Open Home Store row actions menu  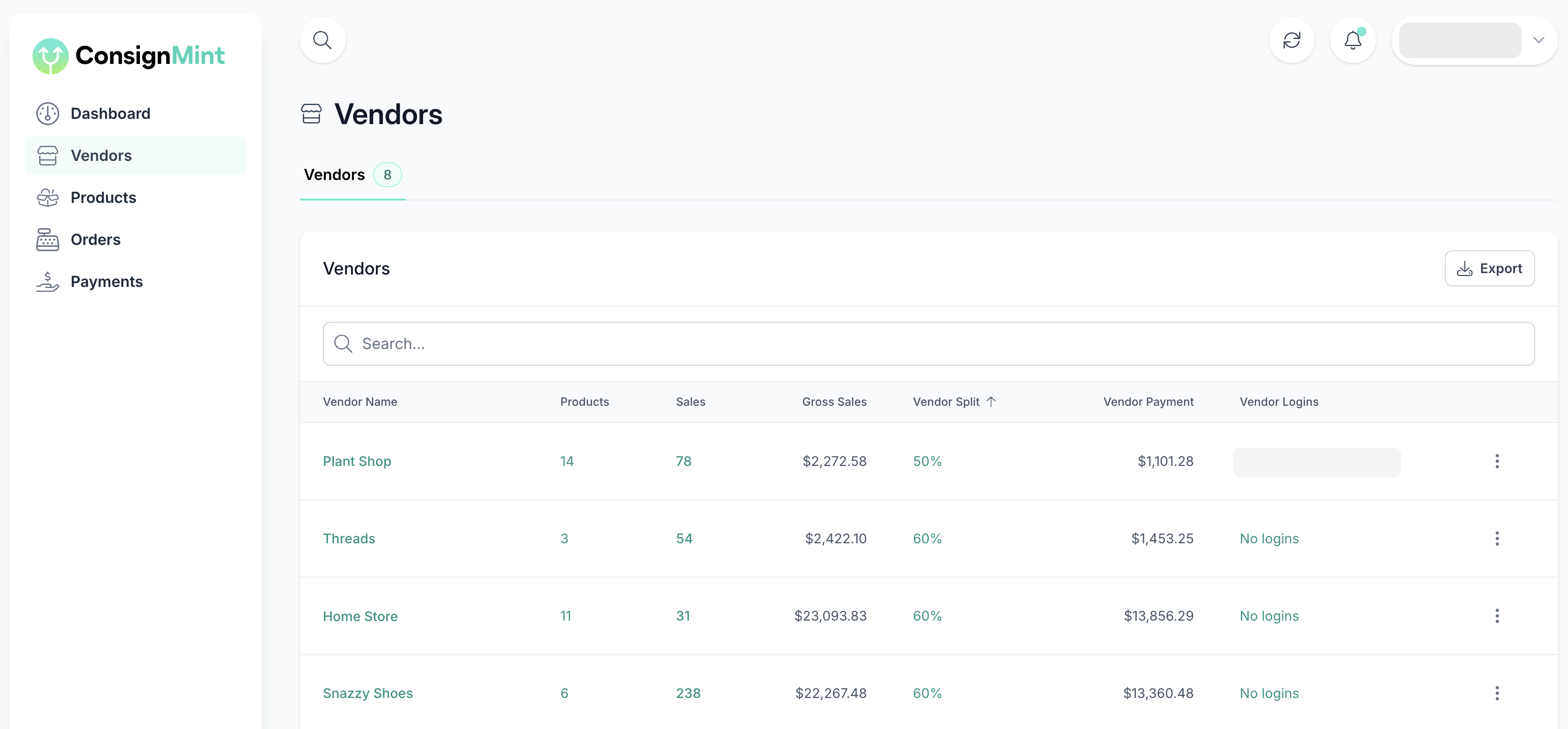pos(1496,616)
